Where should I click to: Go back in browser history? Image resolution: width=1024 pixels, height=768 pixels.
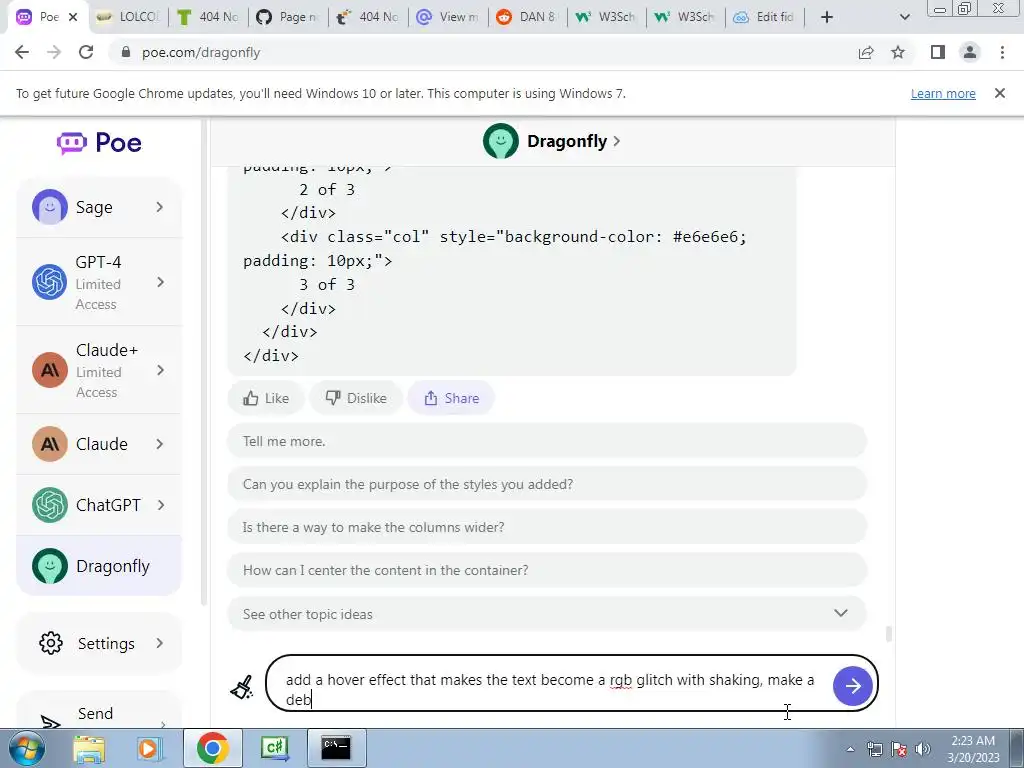(x=22, y=52)
